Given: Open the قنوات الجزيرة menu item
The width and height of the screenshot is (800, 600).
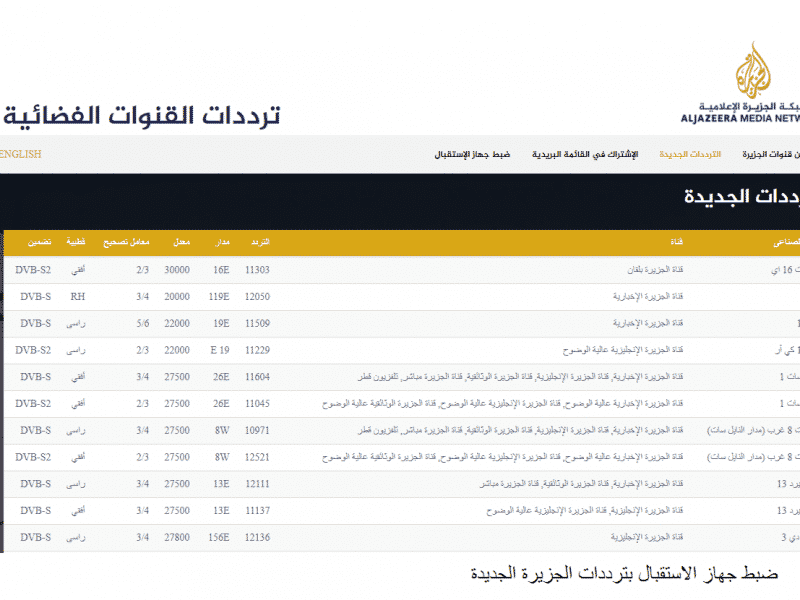Looking at the screenshot, I should point(771,154).
